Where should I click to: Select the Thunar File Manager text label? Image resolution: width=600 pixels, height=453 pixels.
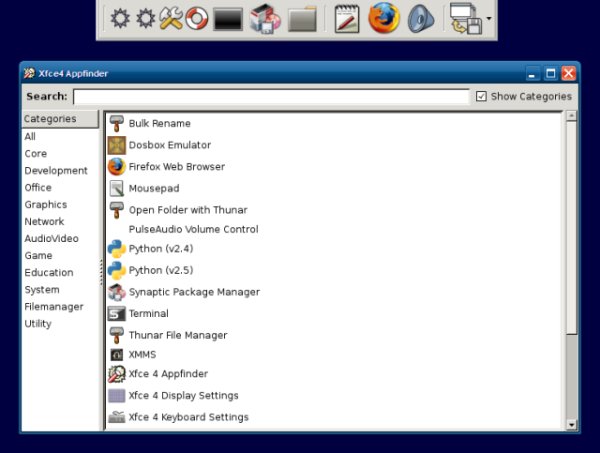(x=178, y=335)
